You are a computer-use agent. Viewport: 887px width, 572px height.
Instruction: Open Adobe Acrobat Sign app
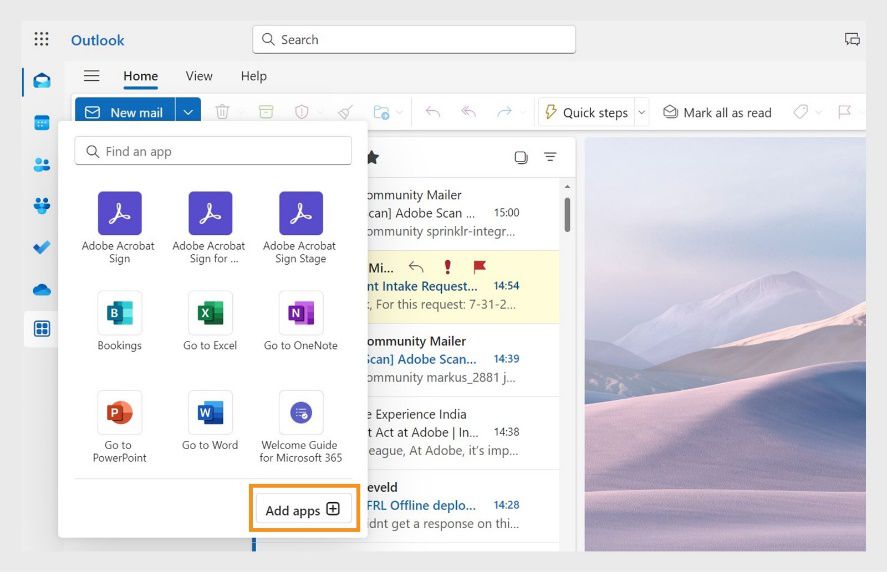point(119,228)
